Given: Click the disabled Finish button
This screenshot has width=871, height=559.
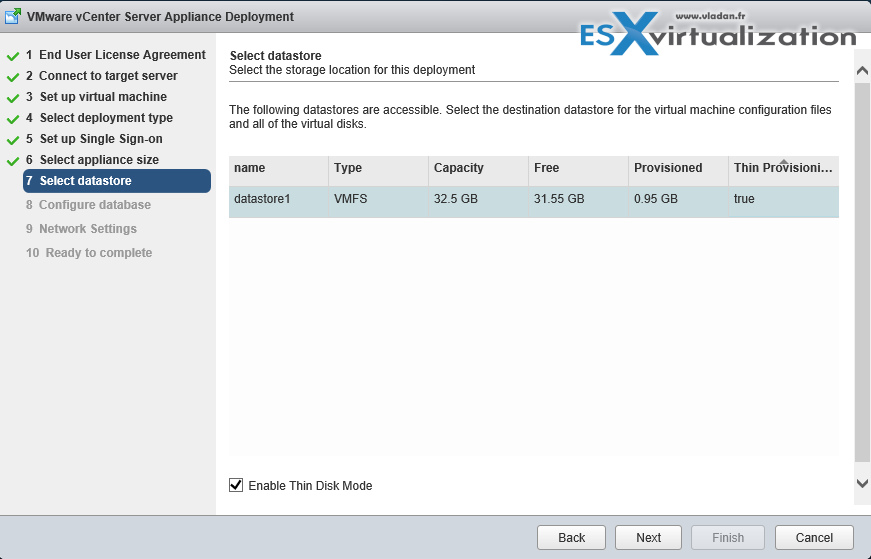Looking at the screenshot, I should click(728, 537).
